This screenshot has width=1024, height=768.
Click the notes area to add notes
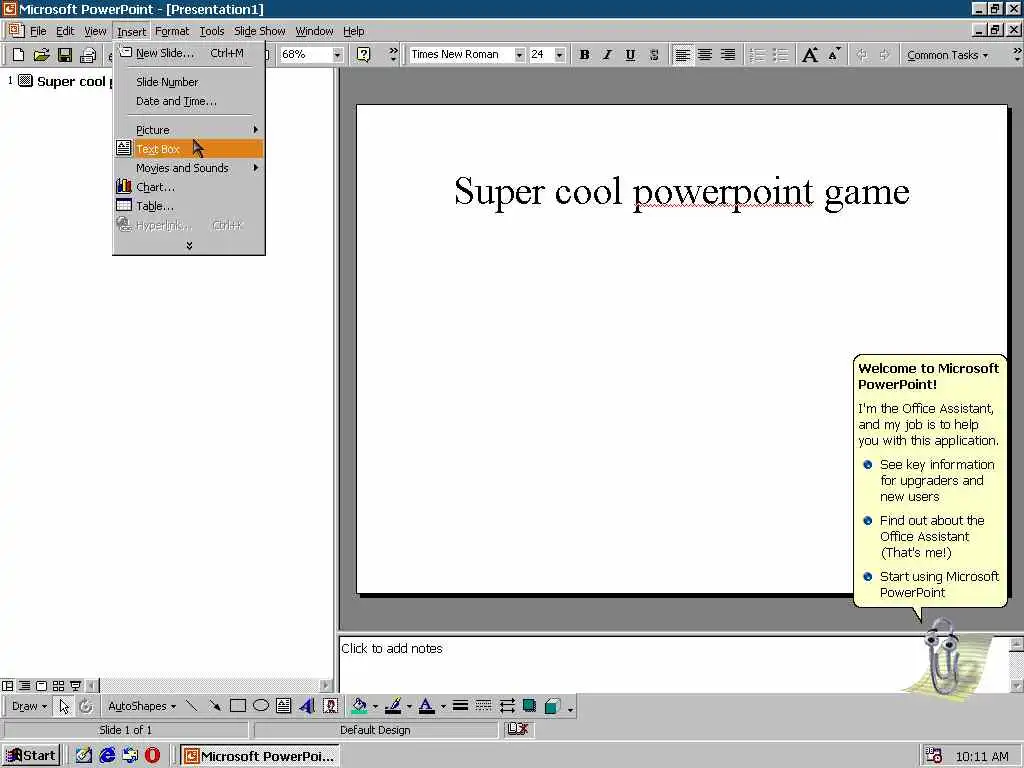pyautogui.click(x=673, y=664)
